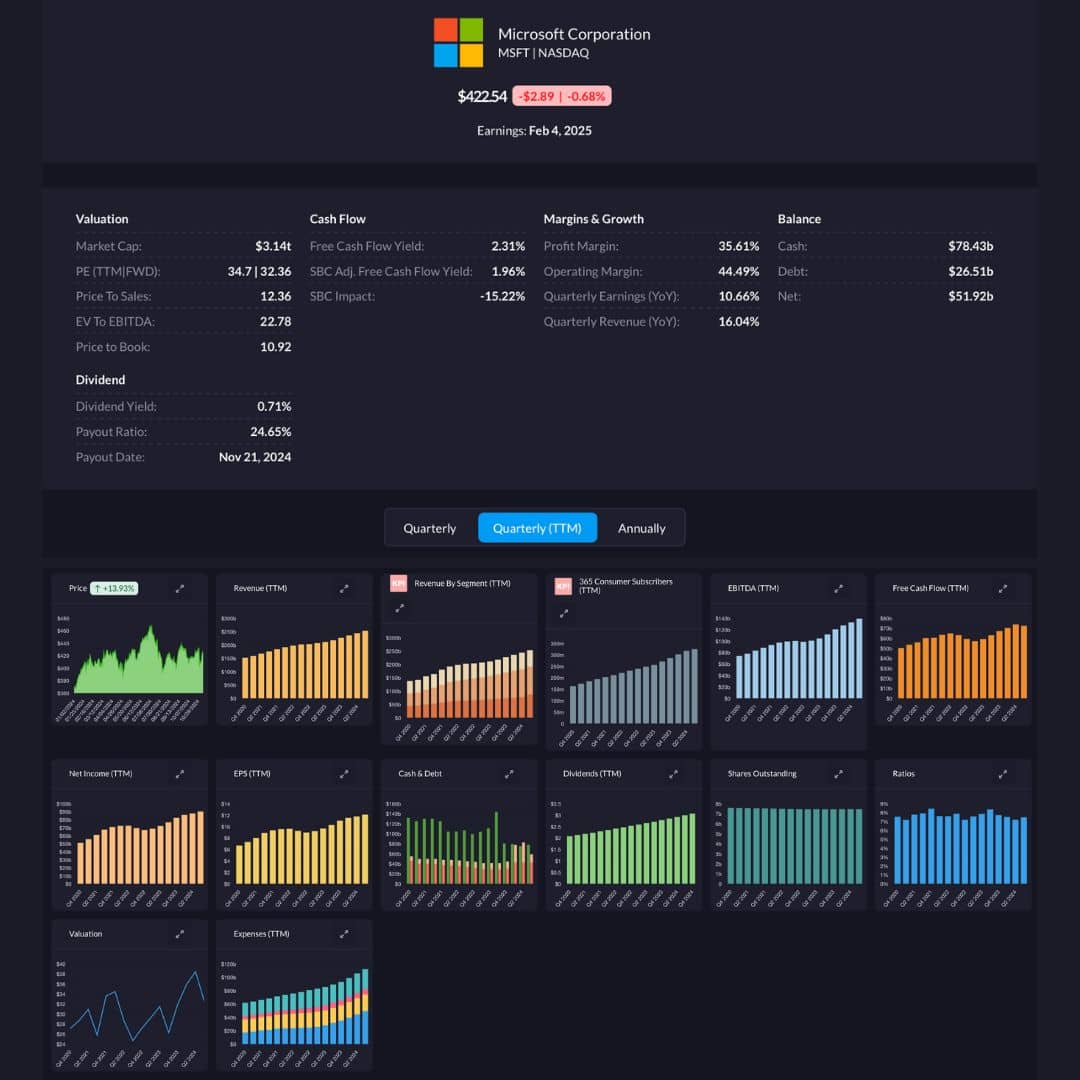Click KPI badge on Revenue By Segment

[x=398, y=583]
